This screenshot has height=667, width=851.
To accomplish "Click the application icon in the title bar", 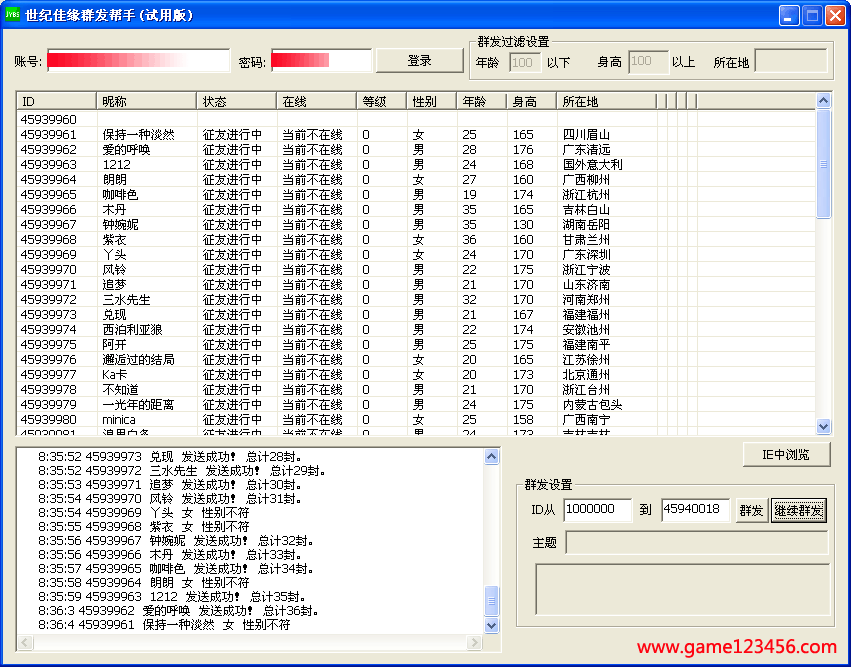I will [x=12, y=14].
